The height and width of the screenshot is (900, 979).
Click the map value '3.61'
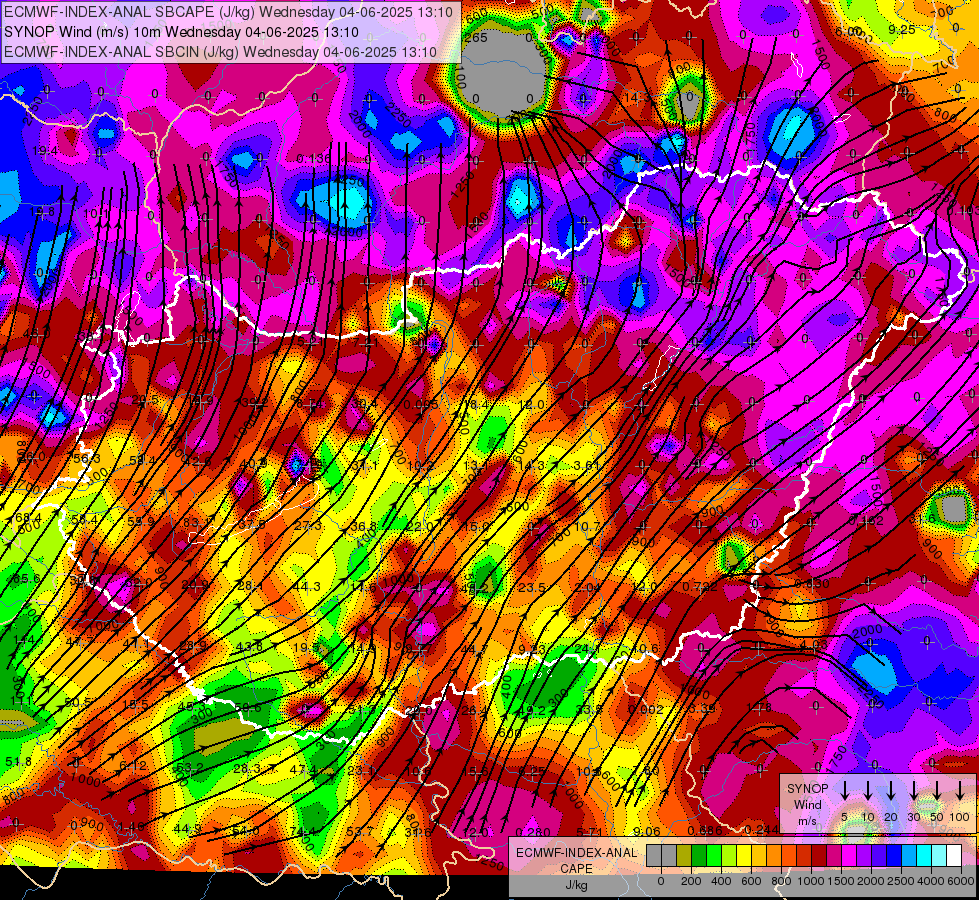click(x=587, y=465)
